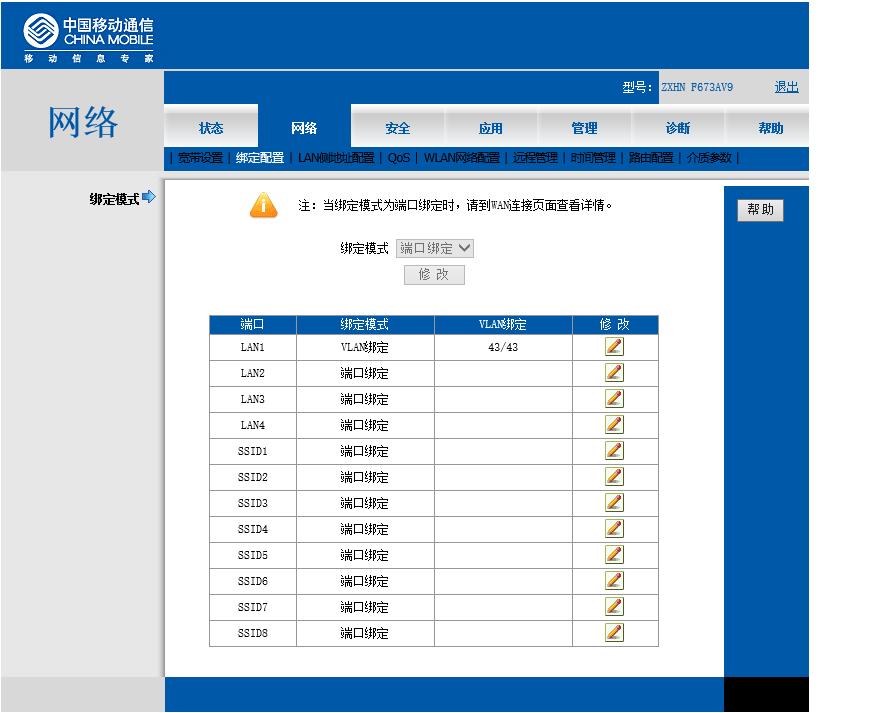Viewport: 874px width, 713px height.
Task: Switch to the 诊断 tab
Action: click(678, 128)
